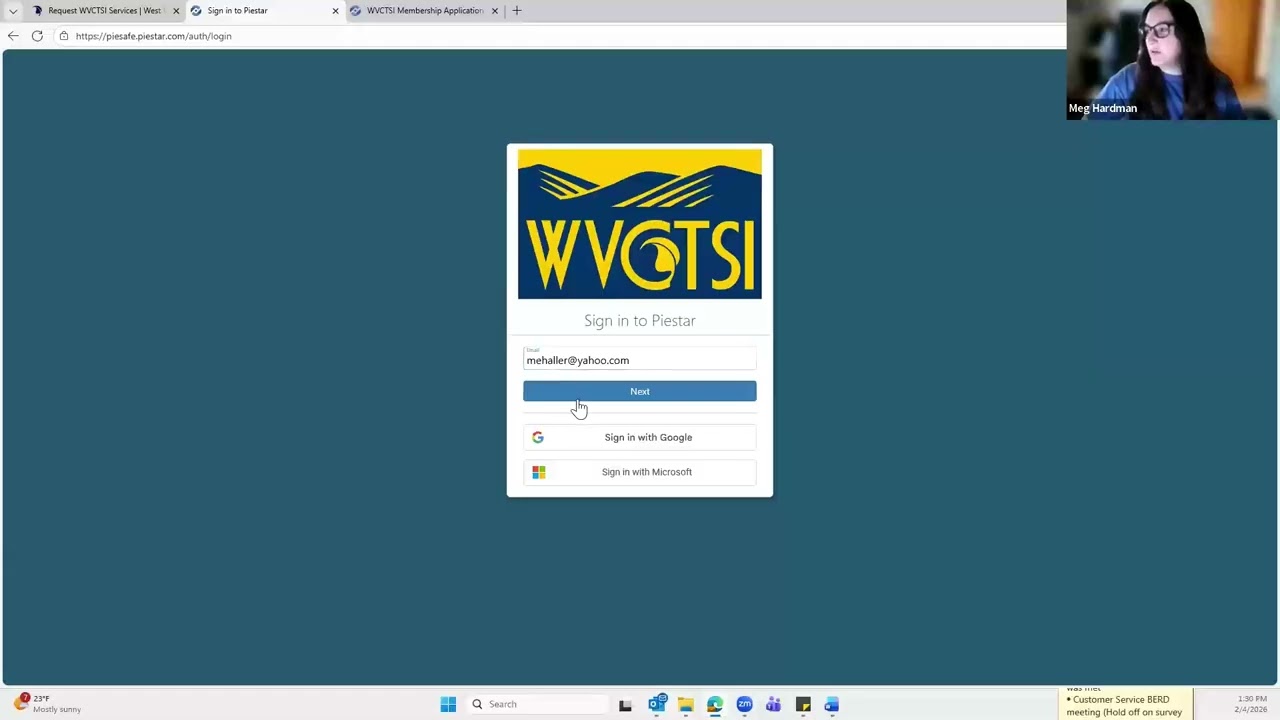The width and height of the screenshot is (1280, 720).
Task: Open File Explorer from taskbar
Action: click(685, 704)
